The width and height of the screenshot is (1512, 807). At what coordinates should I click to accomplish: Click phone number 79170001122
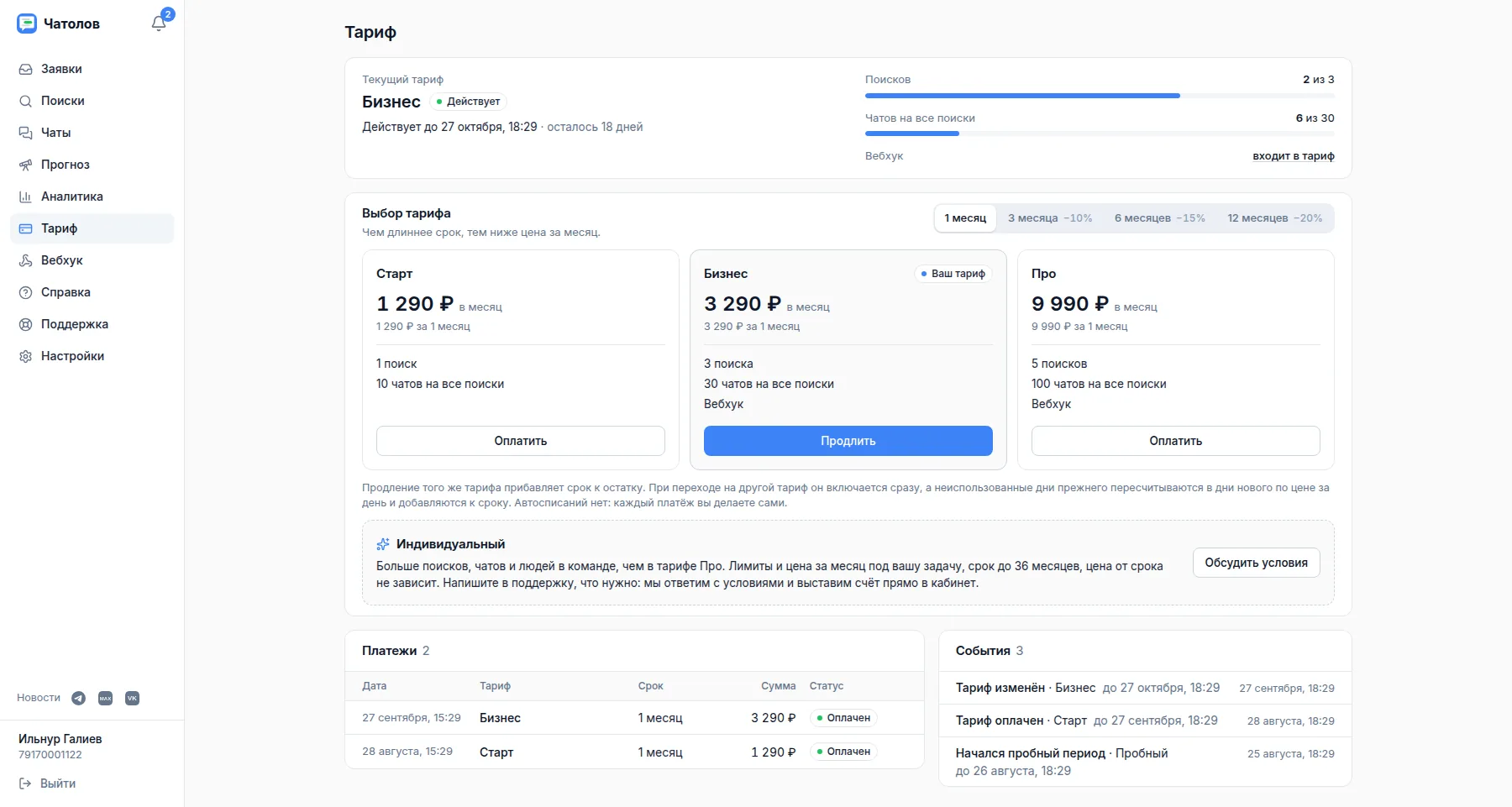pos(50,755)
